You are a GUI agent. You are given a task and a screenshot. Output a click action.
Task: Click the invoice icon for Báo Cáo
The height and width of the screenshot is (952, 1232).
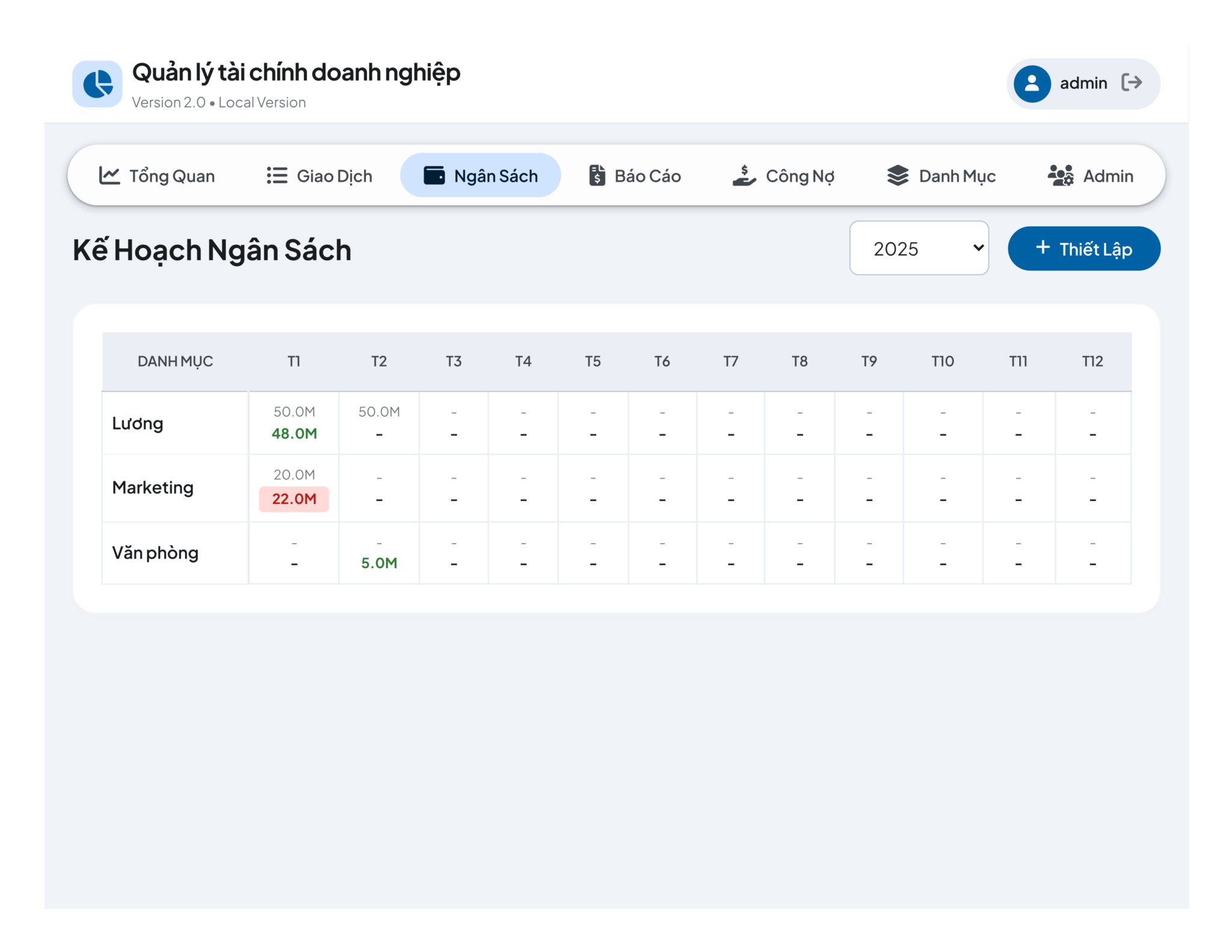pos(597,176)
